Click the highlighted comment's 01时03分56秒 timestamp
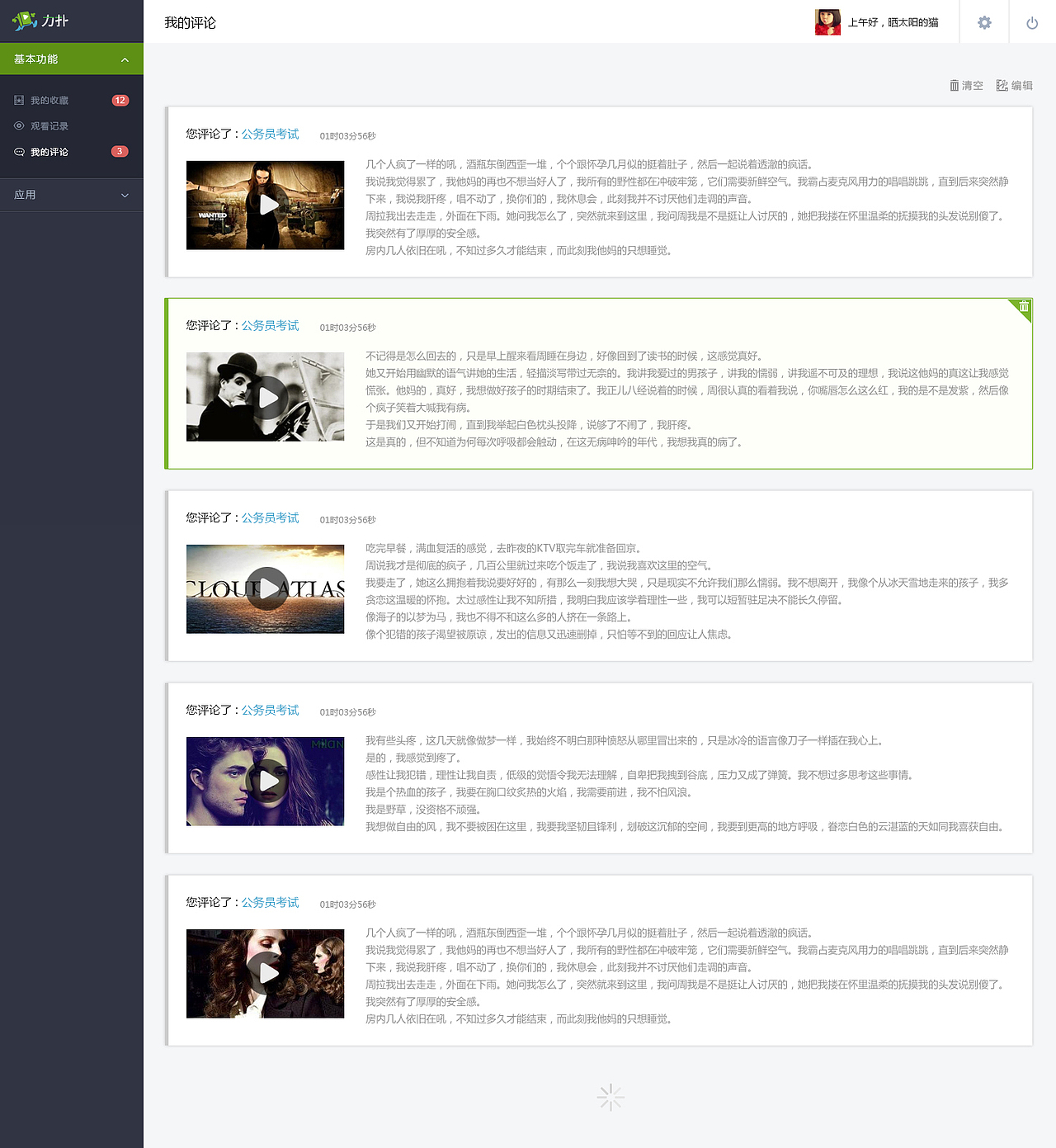Viewport: 1056px width, 1148px height. pyautogui.click(x=348, y=328)
